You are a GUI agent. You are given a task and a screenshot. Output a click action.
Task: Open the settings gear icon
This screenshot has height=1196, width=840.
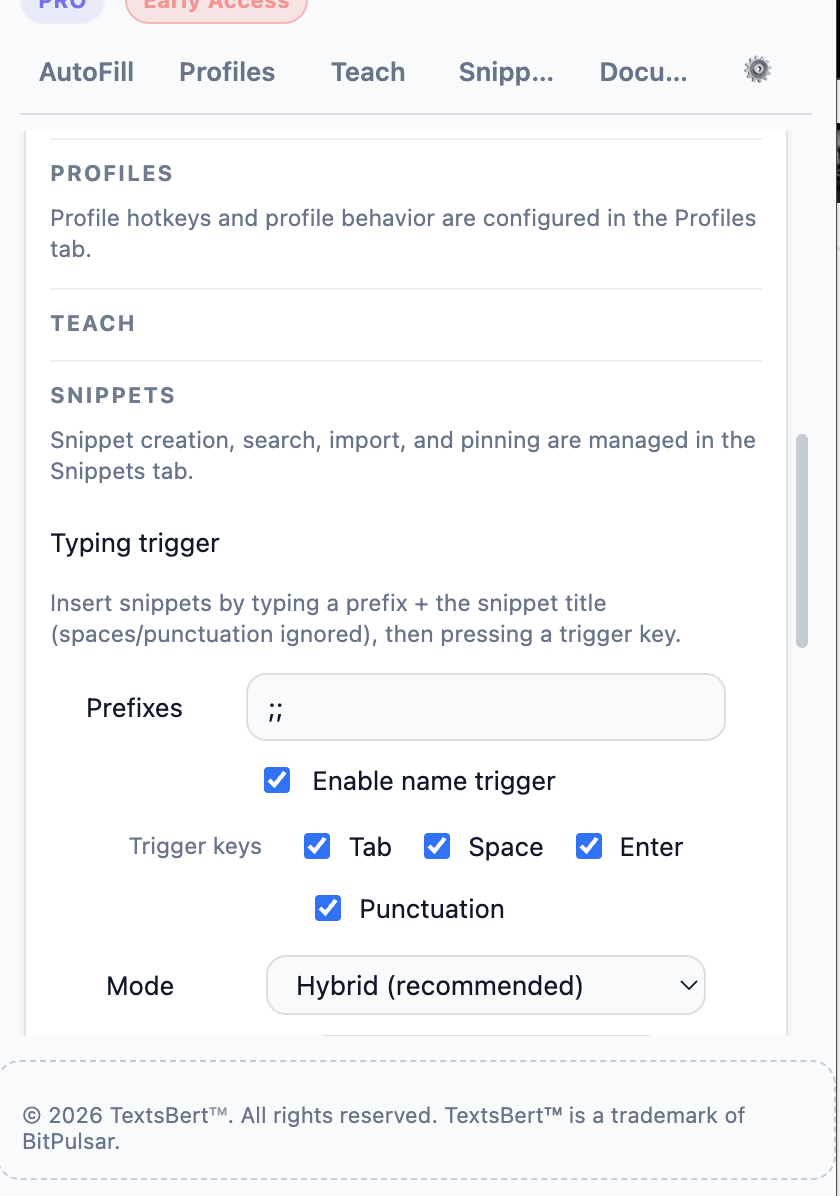(757, 69)
